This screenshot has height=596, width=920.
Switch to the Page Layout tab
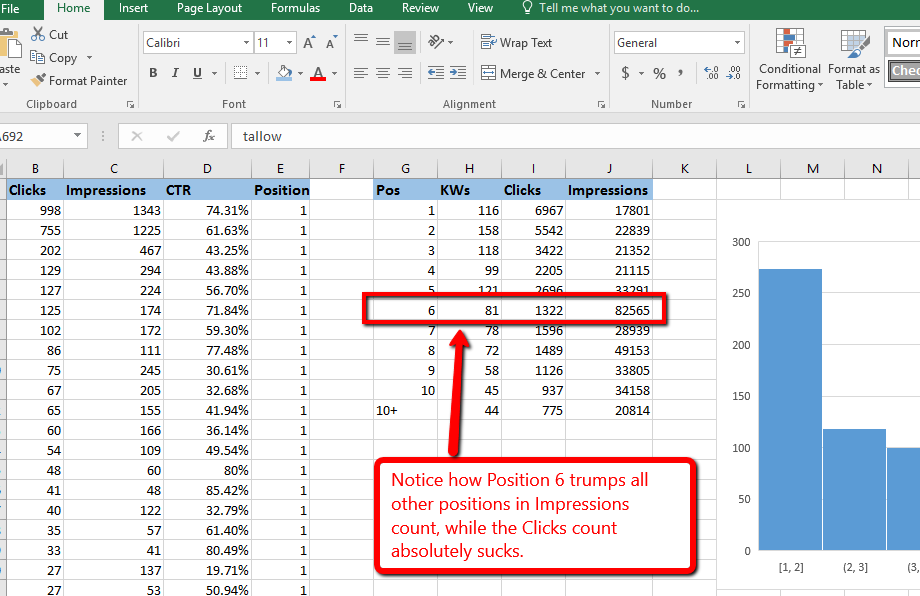[209, 8]
